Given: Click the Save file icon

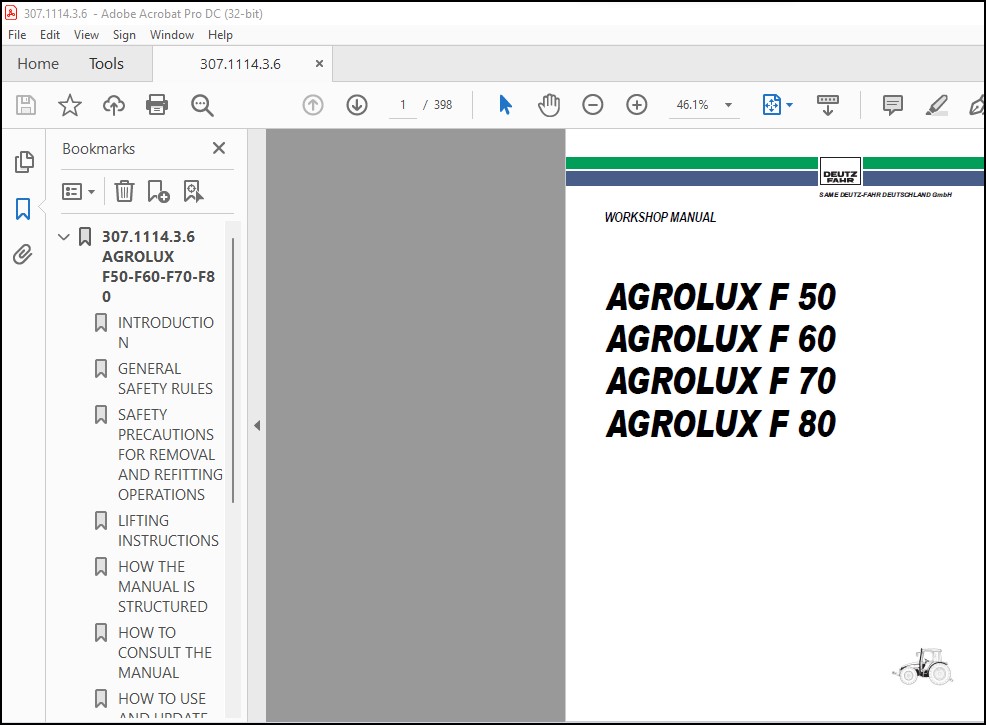Looking at the screenshot, I should 26,105.
